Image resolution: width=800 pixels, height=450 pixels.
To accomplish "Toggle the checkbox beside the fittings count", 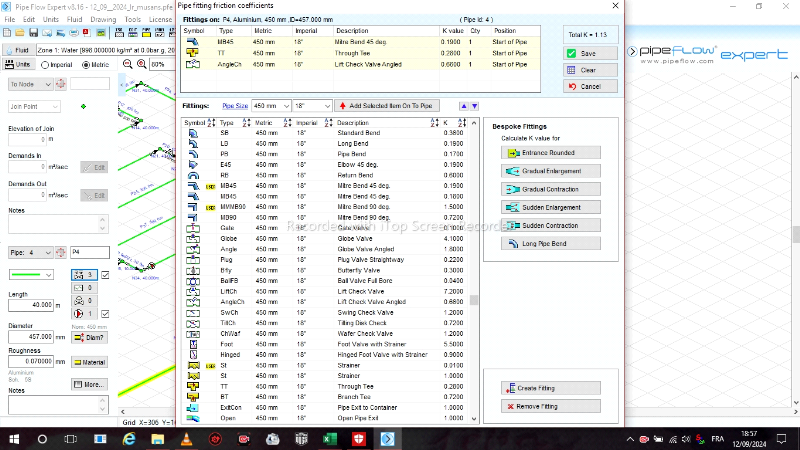I will click(x=106, y=274).
